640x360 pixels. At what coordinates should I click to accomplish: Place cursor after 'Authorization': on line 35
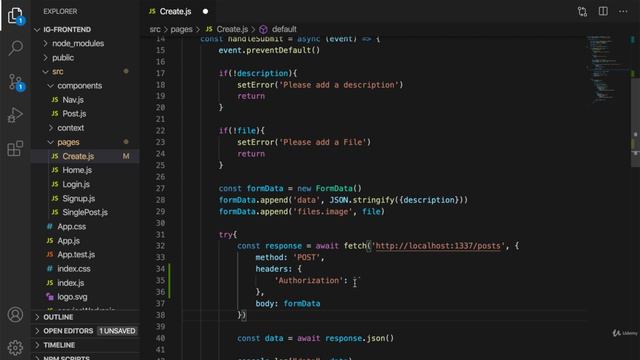click(349, 281)
